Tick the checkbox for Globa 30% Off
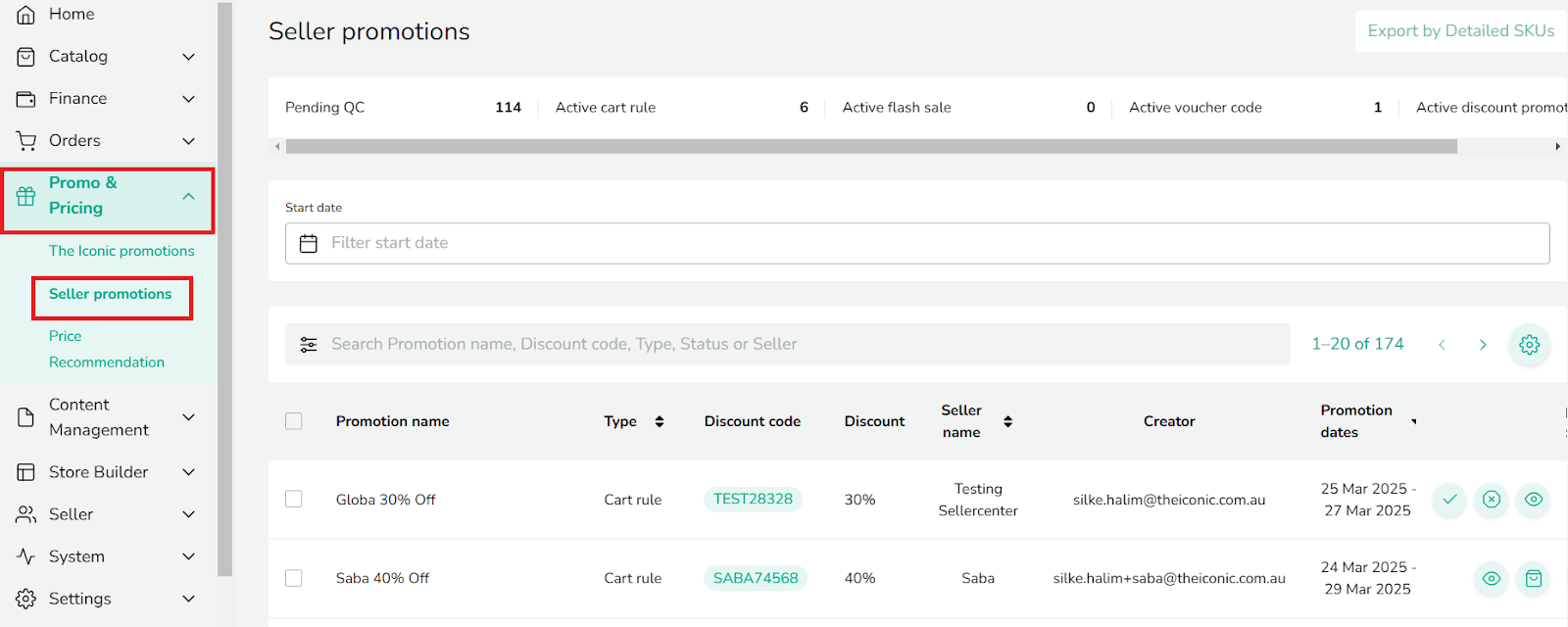This screenshot has width=1568, height=627. (294, 500)
